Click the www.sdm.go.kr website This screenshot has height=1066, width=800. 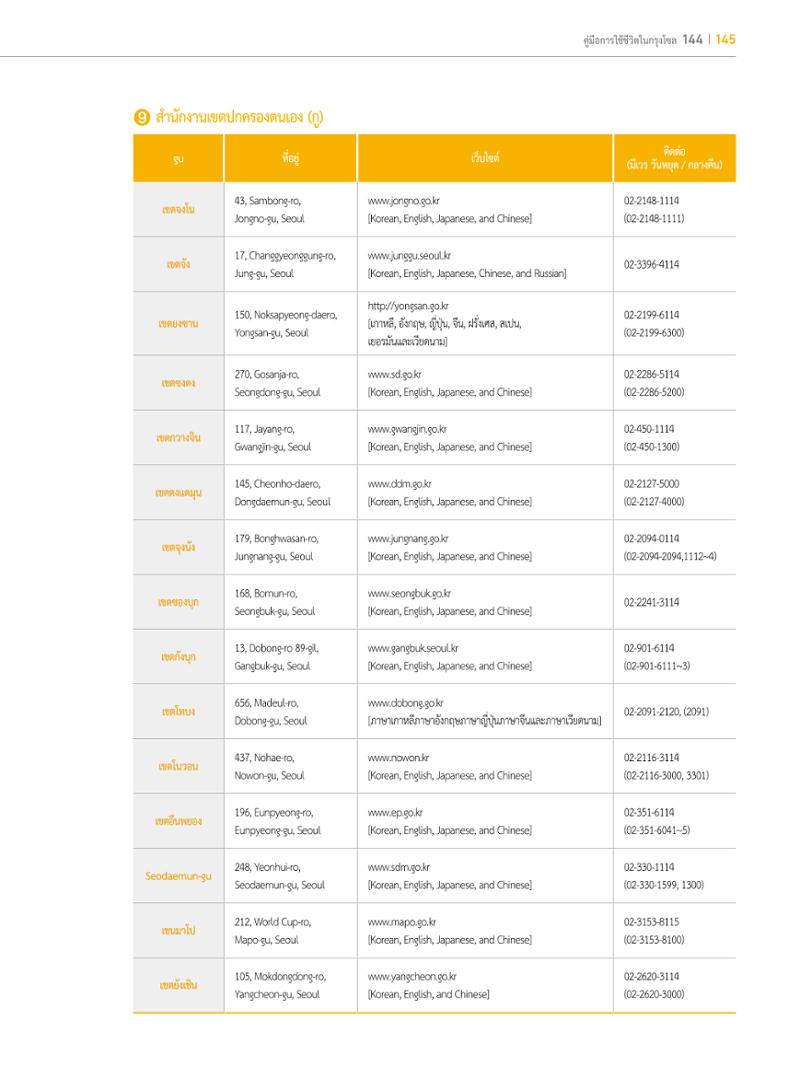(398, 867)
